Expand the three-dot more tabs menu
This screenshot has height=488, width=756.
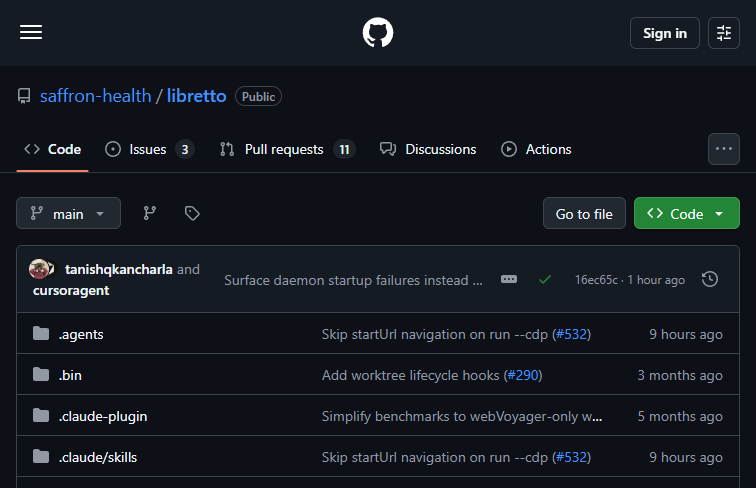724,149
